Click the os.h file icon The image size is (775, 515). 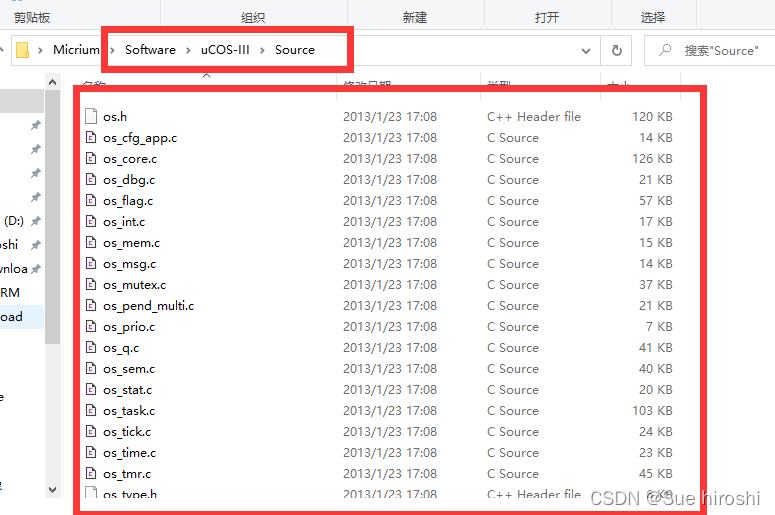coord(91,116)
